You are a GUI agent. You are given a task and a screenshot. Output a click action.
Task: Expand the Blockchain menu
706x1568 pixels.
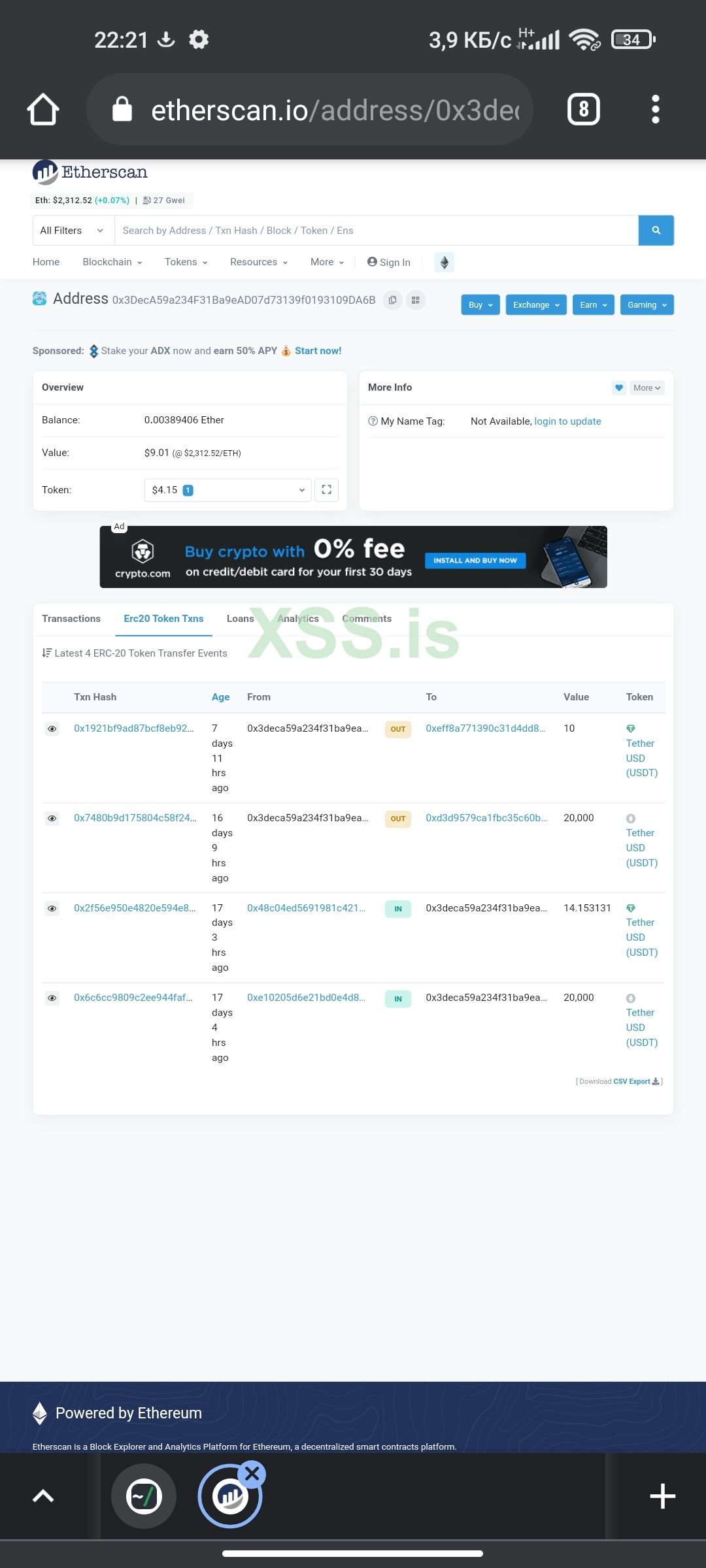112,262
